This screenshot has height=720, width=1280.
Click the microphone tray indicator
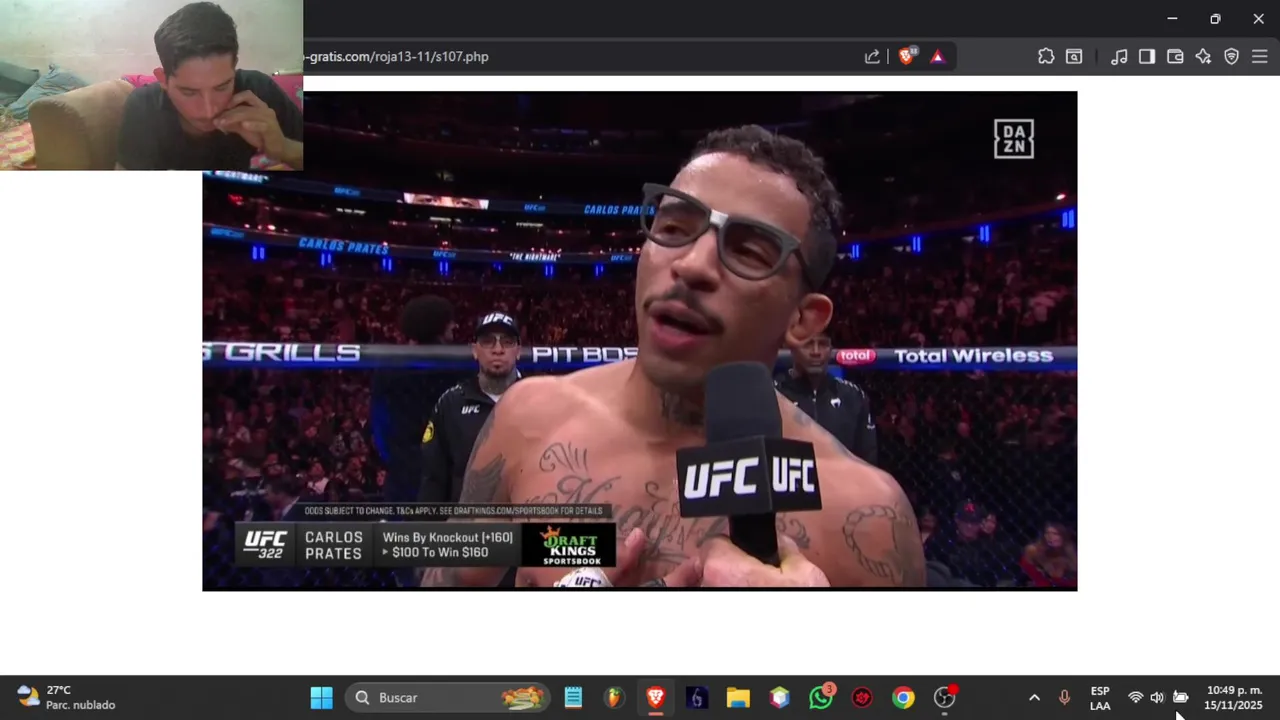coord(1064,698)
